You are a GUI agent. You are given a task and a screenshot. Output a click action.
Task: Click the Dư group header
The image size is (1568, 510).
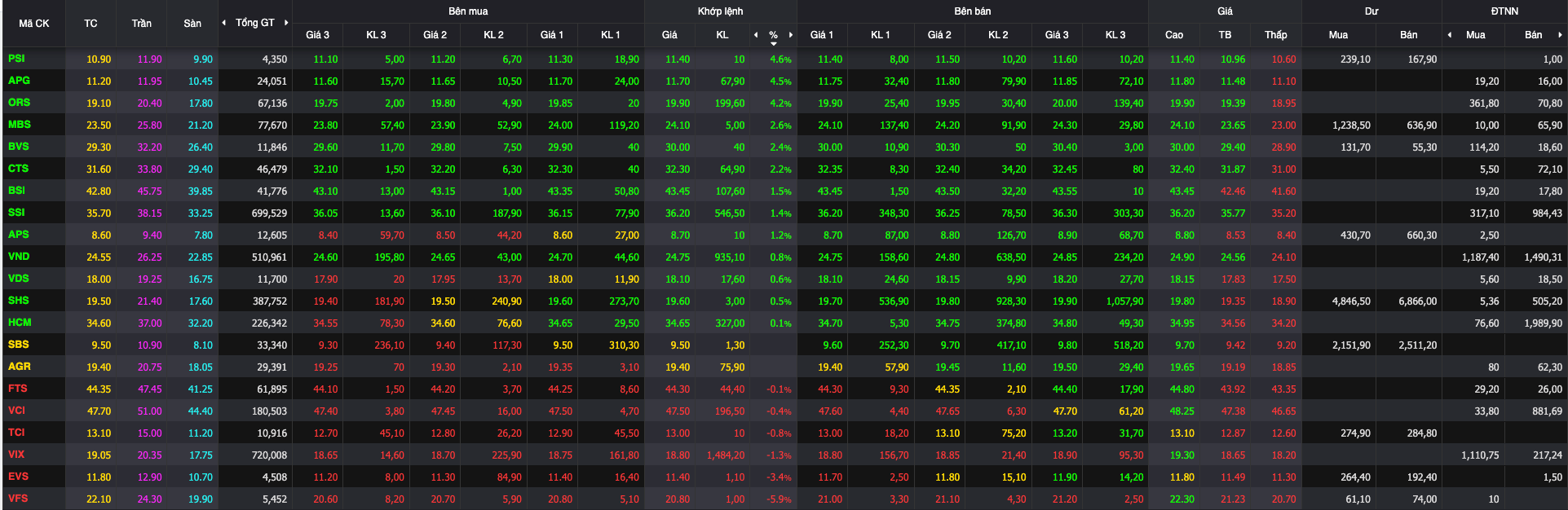[1371, 11]
